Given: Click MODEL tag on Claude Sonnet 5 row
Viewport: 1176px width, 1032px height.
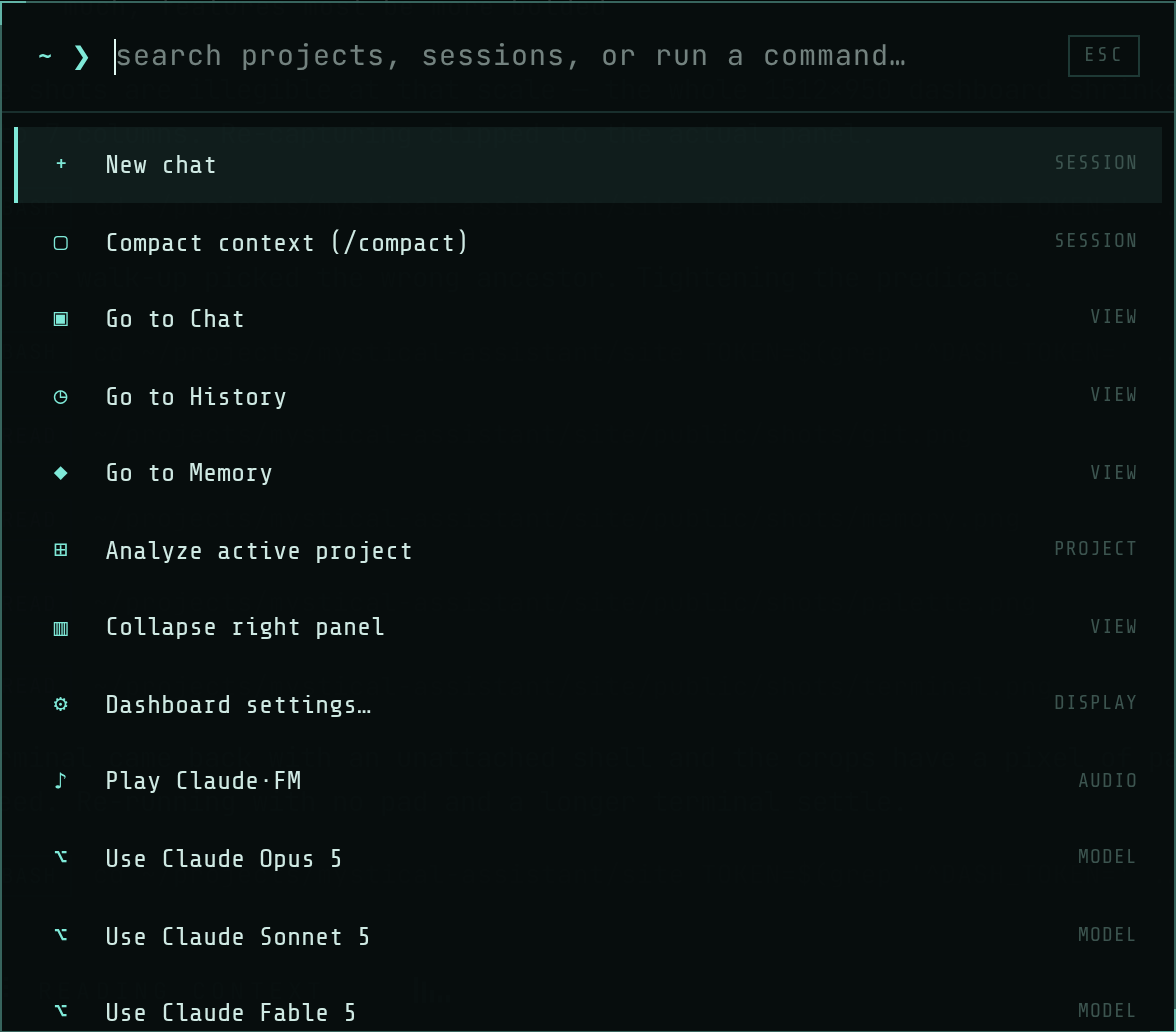Looking at the screenshot, I should 1107,934.
